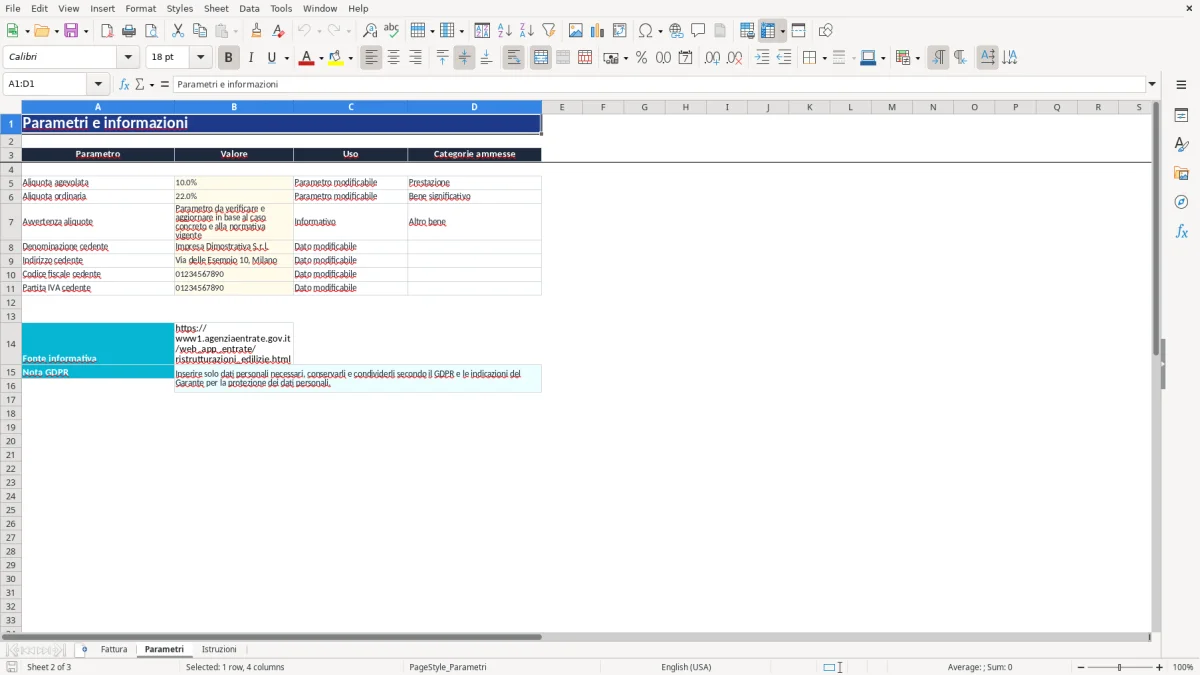The height and width of the screenshot is (675, 1200).
Task: Insert an image
Action: pyautogui.click(x=576, y=31)
